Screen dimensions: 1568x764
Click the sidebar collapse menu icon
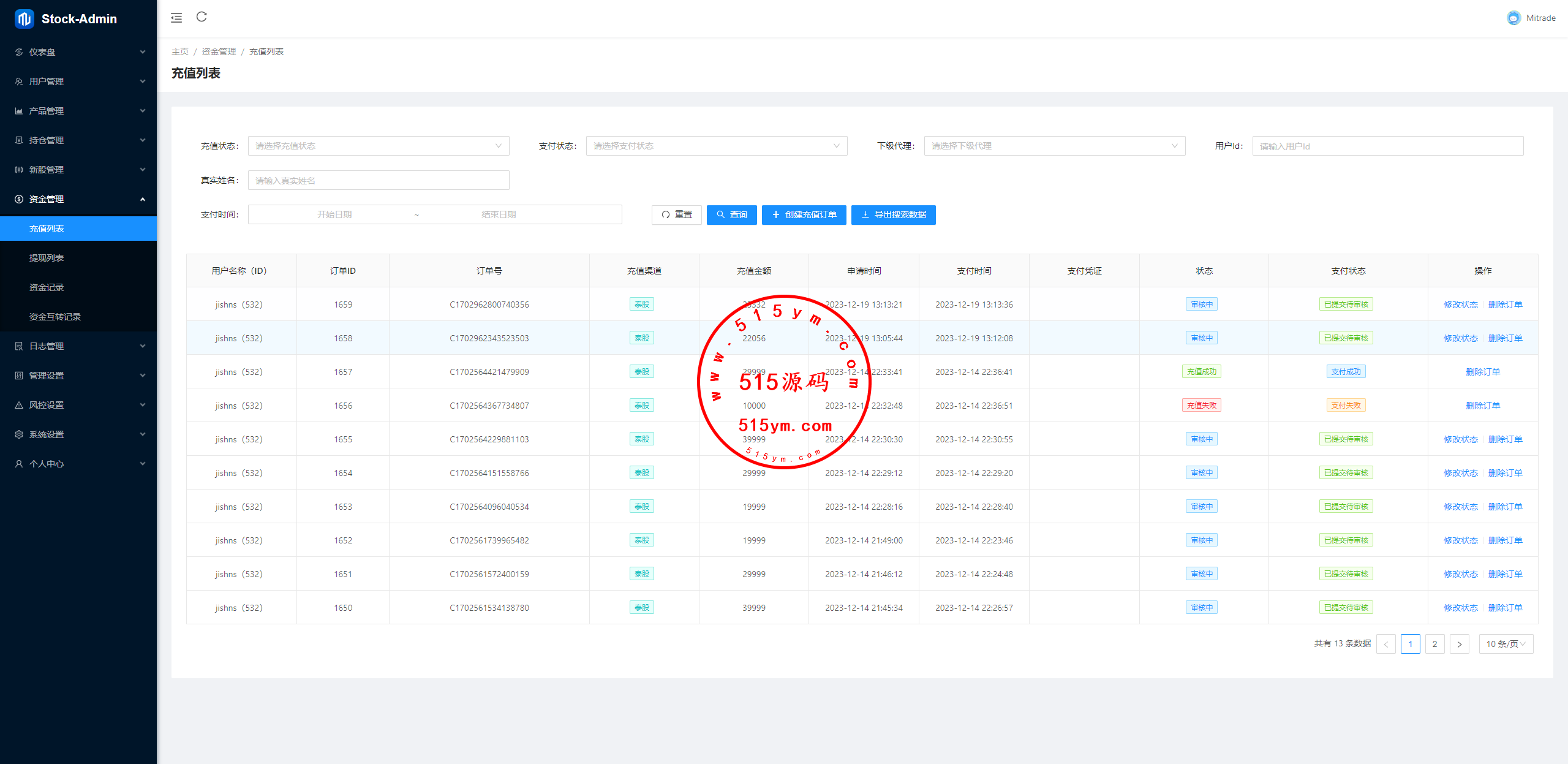(x=176, y=18)
